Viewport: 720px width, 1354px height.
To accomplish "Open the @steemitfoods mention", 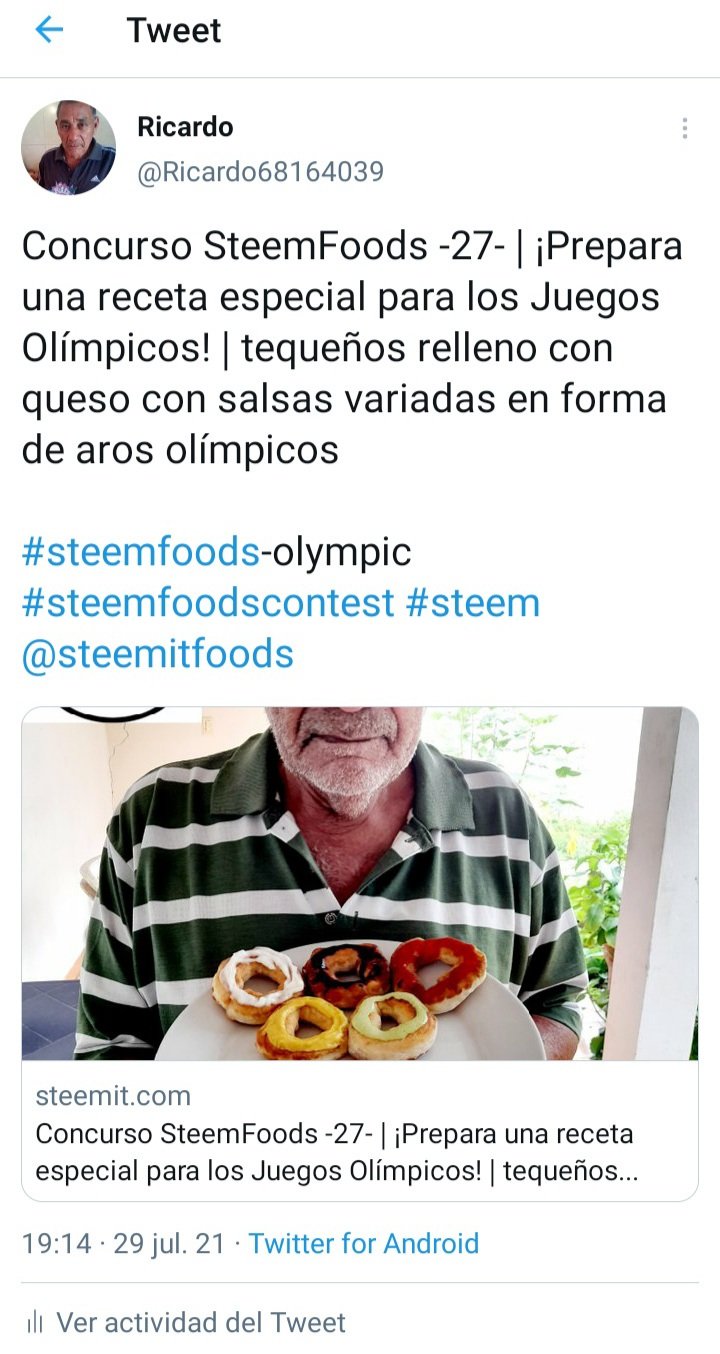I will [x=157, y=654].
